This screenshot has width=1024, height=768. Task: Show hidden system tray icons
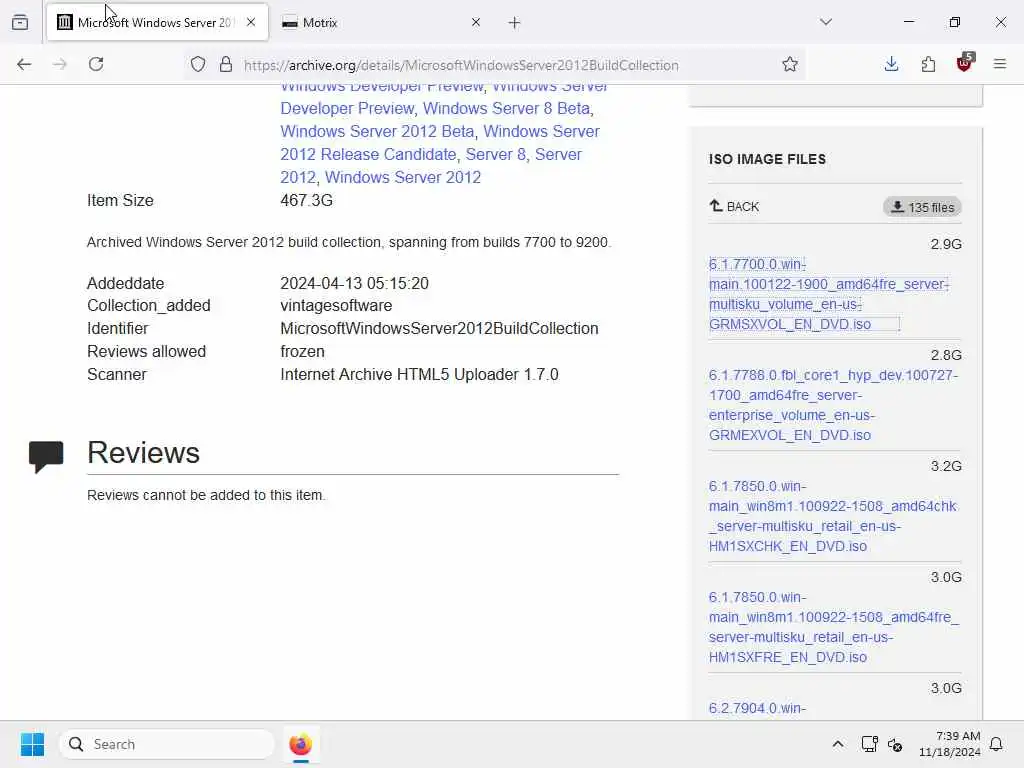[838, 744]
